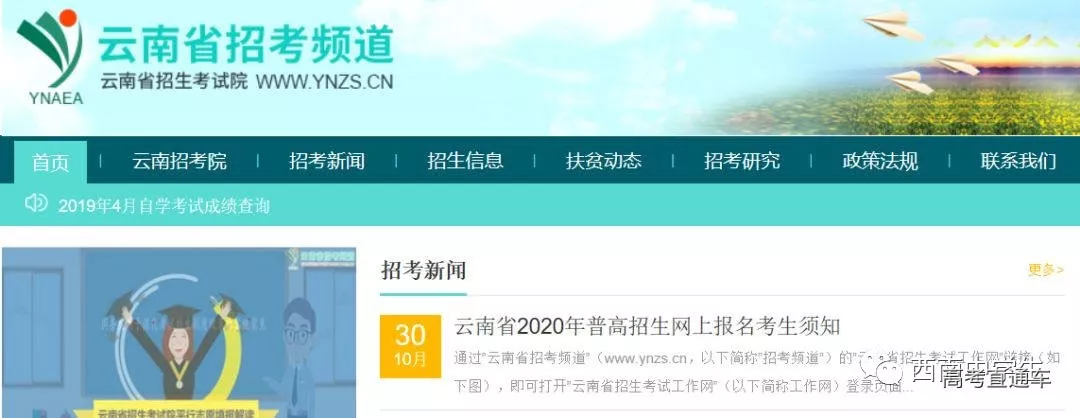Click WWW.YNZS.CN text in header
The width and height of the screenshot is (1080, 418).
click(x=324, y=82)
